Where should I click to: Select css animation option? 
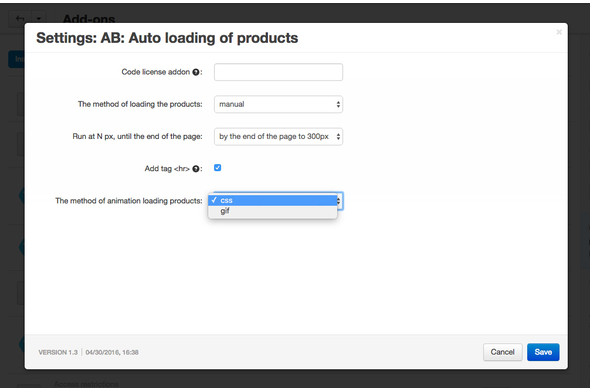pos(272,200)
